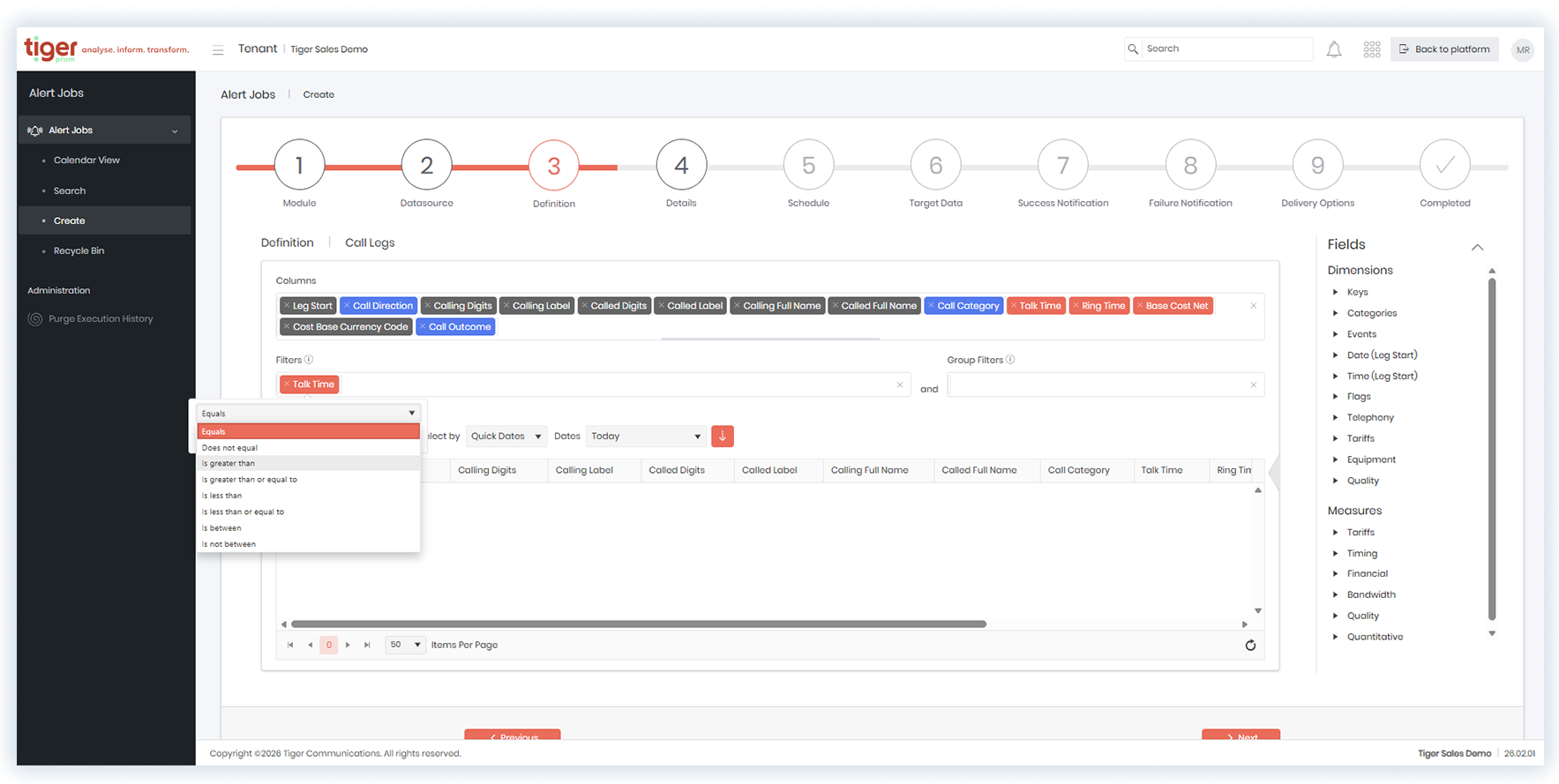Open the Quick Dates dropdown
This screenshot has height=784, width=1559.
coord(506,437)
